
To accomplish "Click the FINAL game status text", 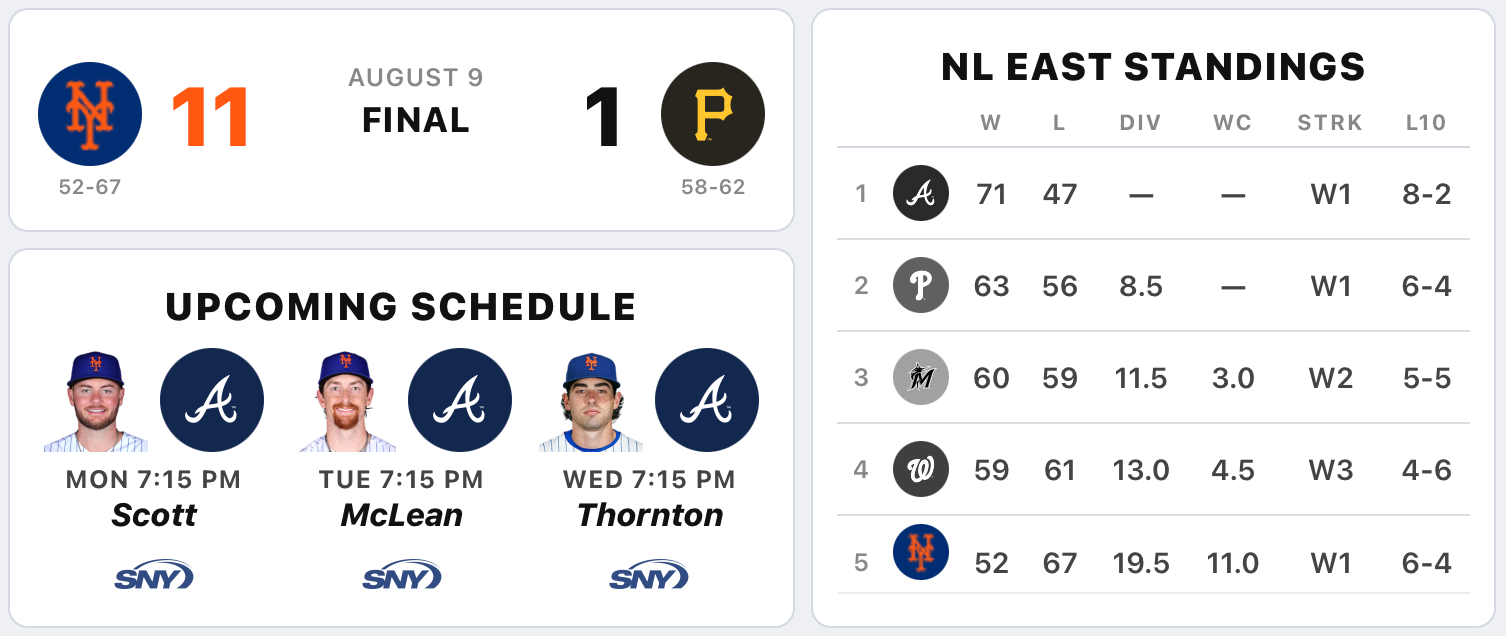I will (x=416, y=120).
